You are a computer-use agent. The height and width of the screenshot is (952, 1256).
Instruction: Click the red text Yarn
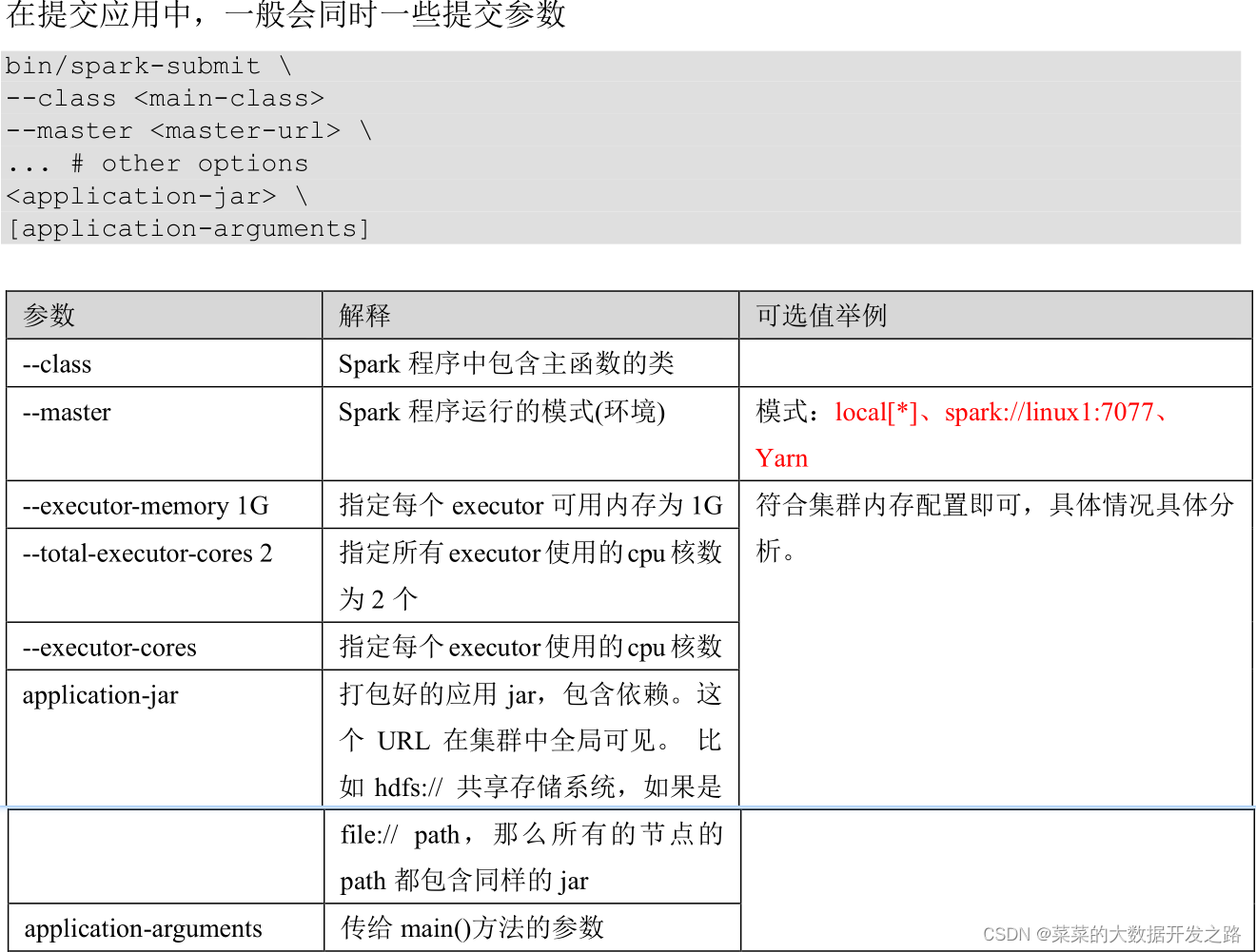tap(781, 458)
